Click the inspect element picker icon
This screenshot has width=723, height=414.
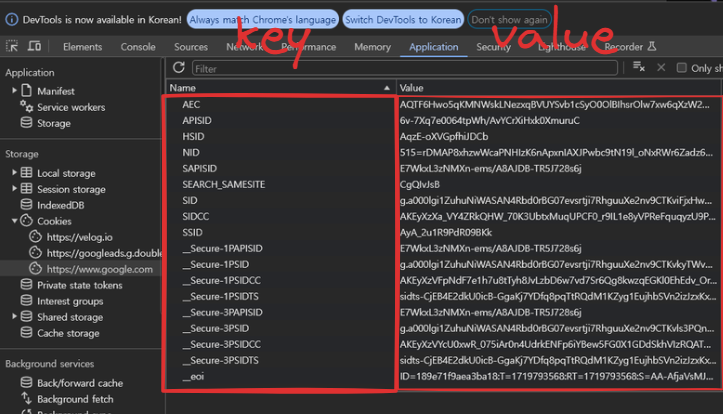point(12,46)
